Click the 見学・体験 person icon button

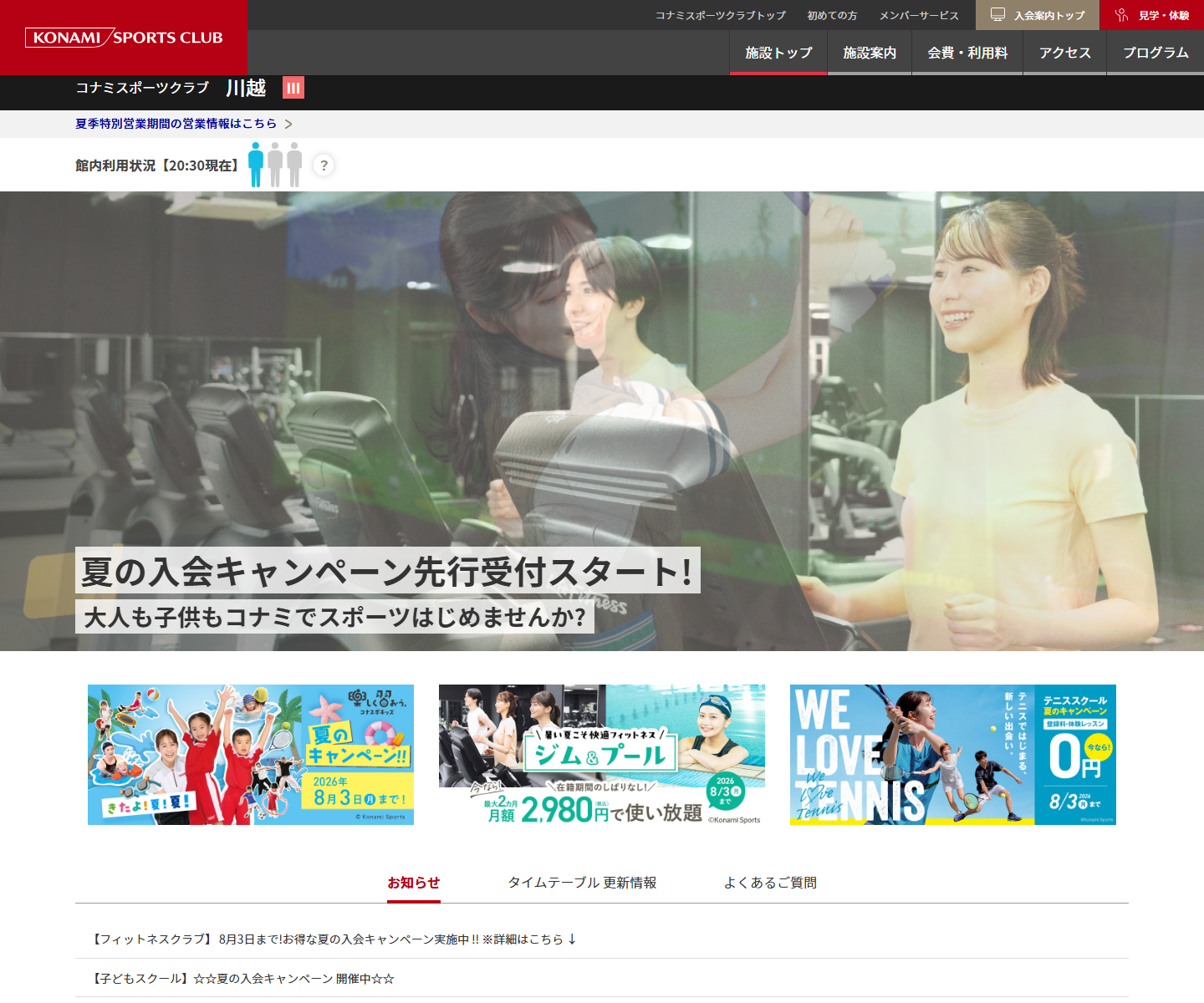[x=1122, y=15]
